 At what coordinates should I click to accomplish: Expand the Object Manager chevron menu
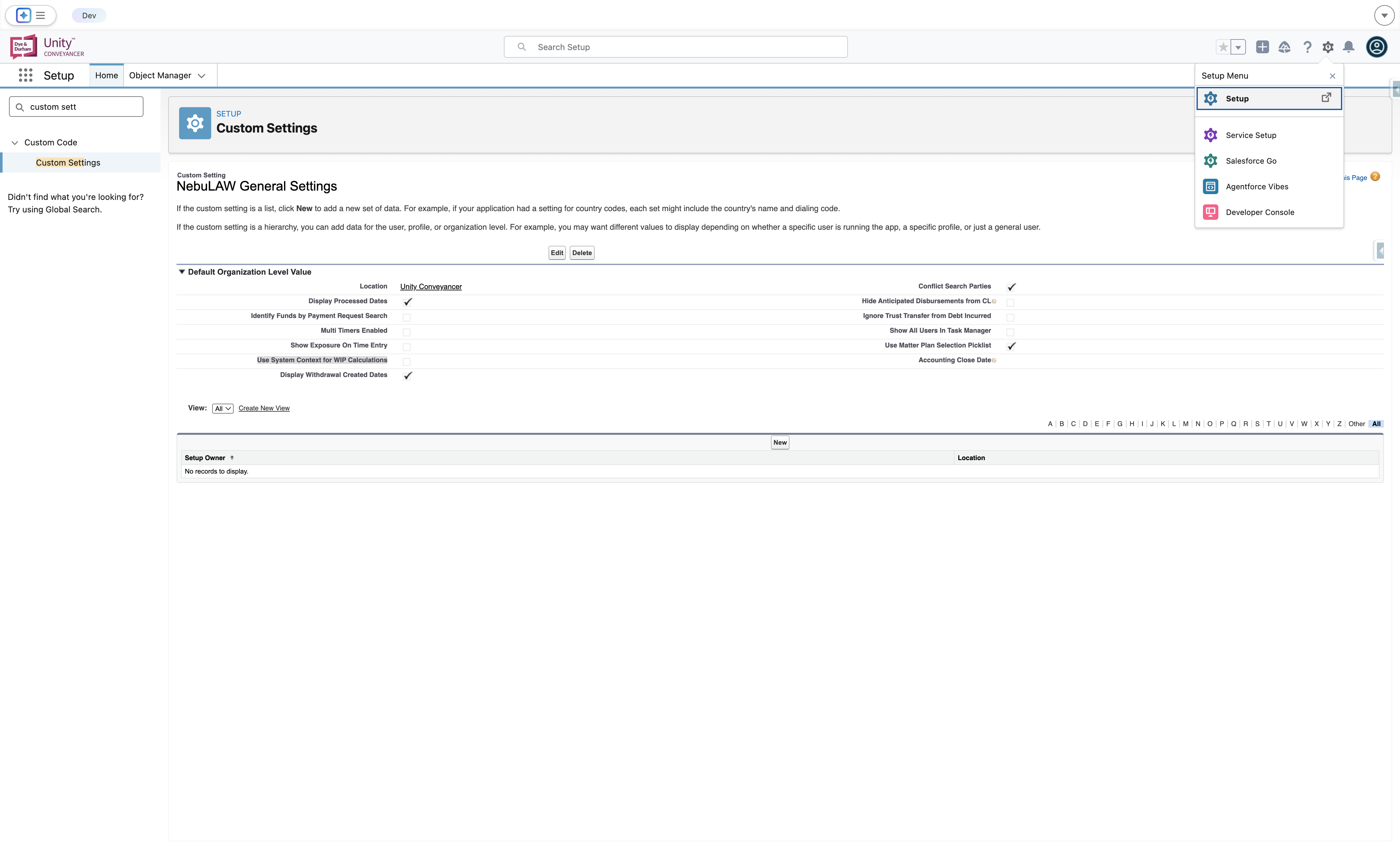[202, 76]
